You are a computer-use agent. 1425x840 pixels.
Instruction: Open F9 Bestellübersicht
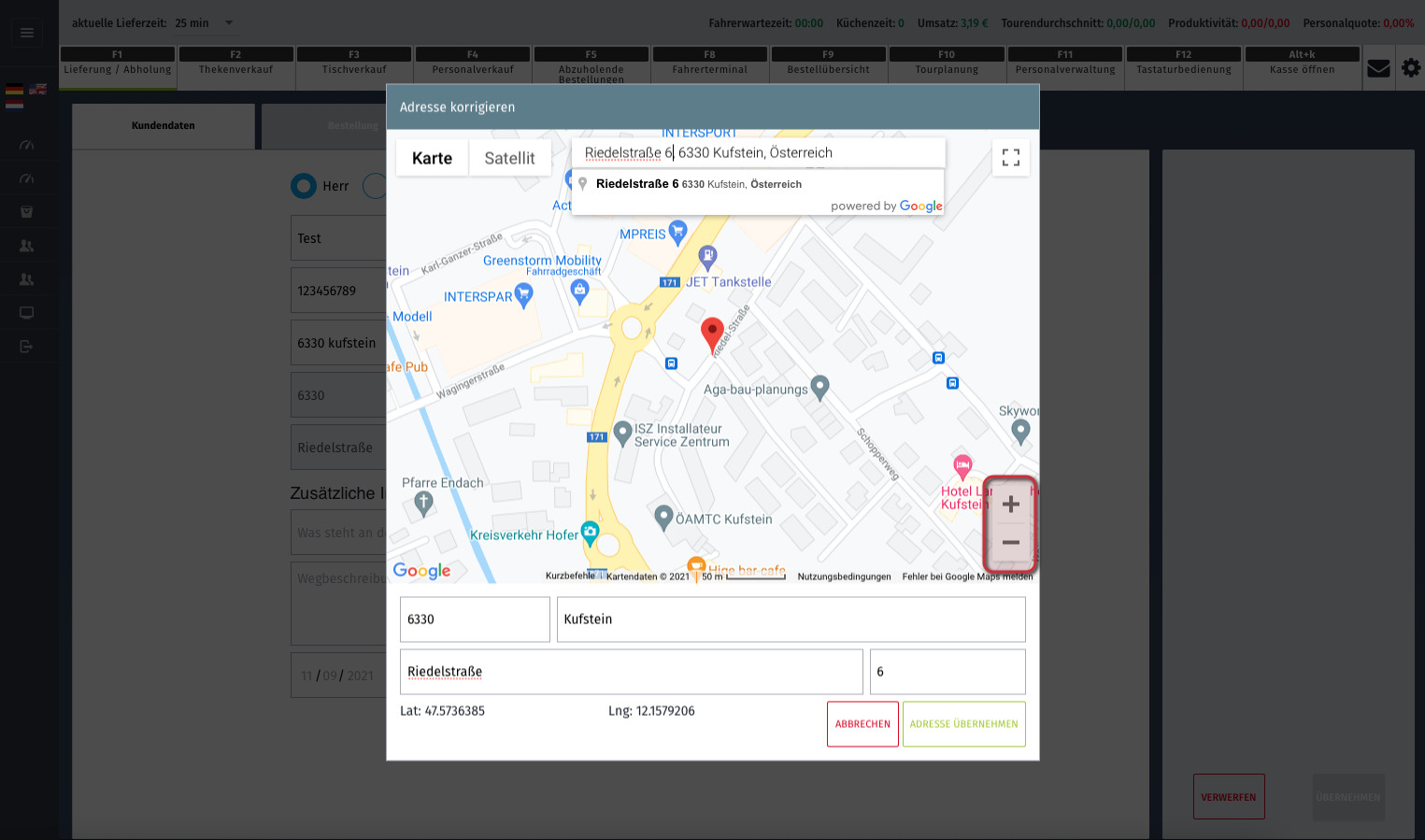pyautogui.click(x=828, y=68)
